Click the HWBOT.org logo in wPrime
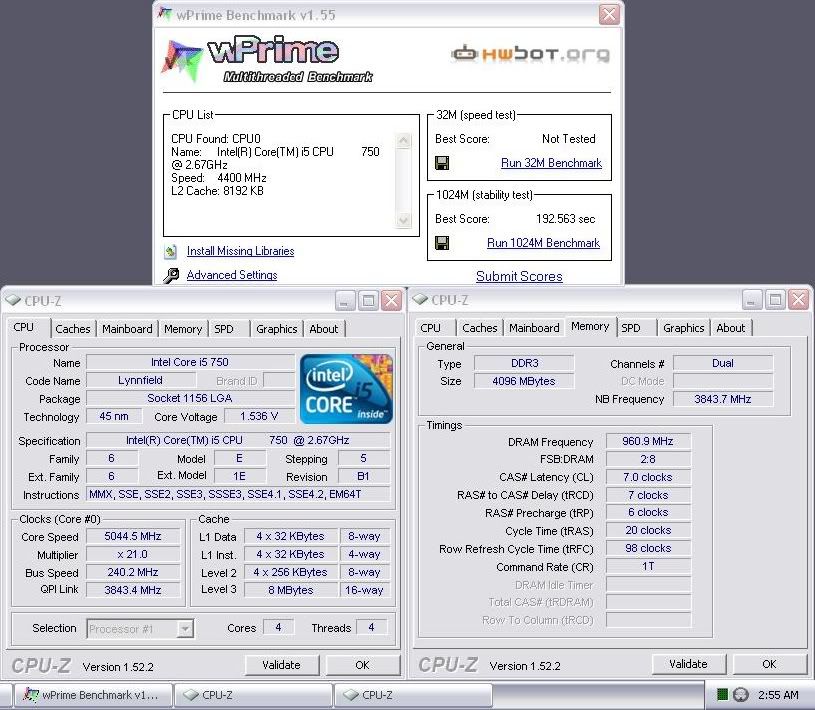Screen dimensions: 815x710 click(530, 54)
